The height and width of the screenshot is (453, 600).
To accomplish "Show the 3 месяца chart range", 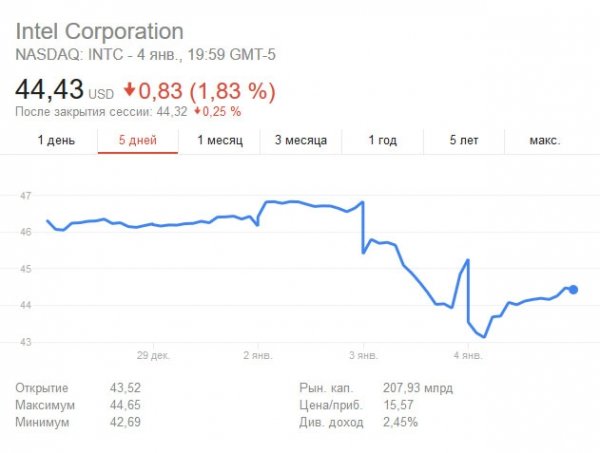I will (x=301, y=140).
